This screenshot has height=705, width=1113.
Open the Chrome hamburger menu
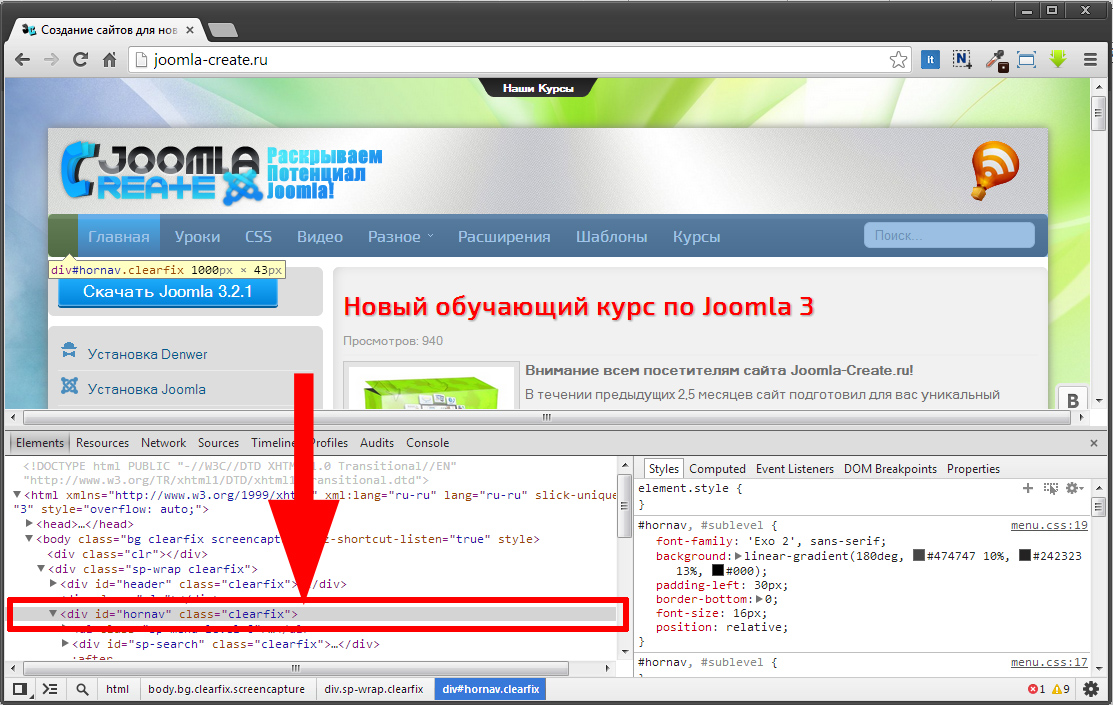pos(1090,60)
